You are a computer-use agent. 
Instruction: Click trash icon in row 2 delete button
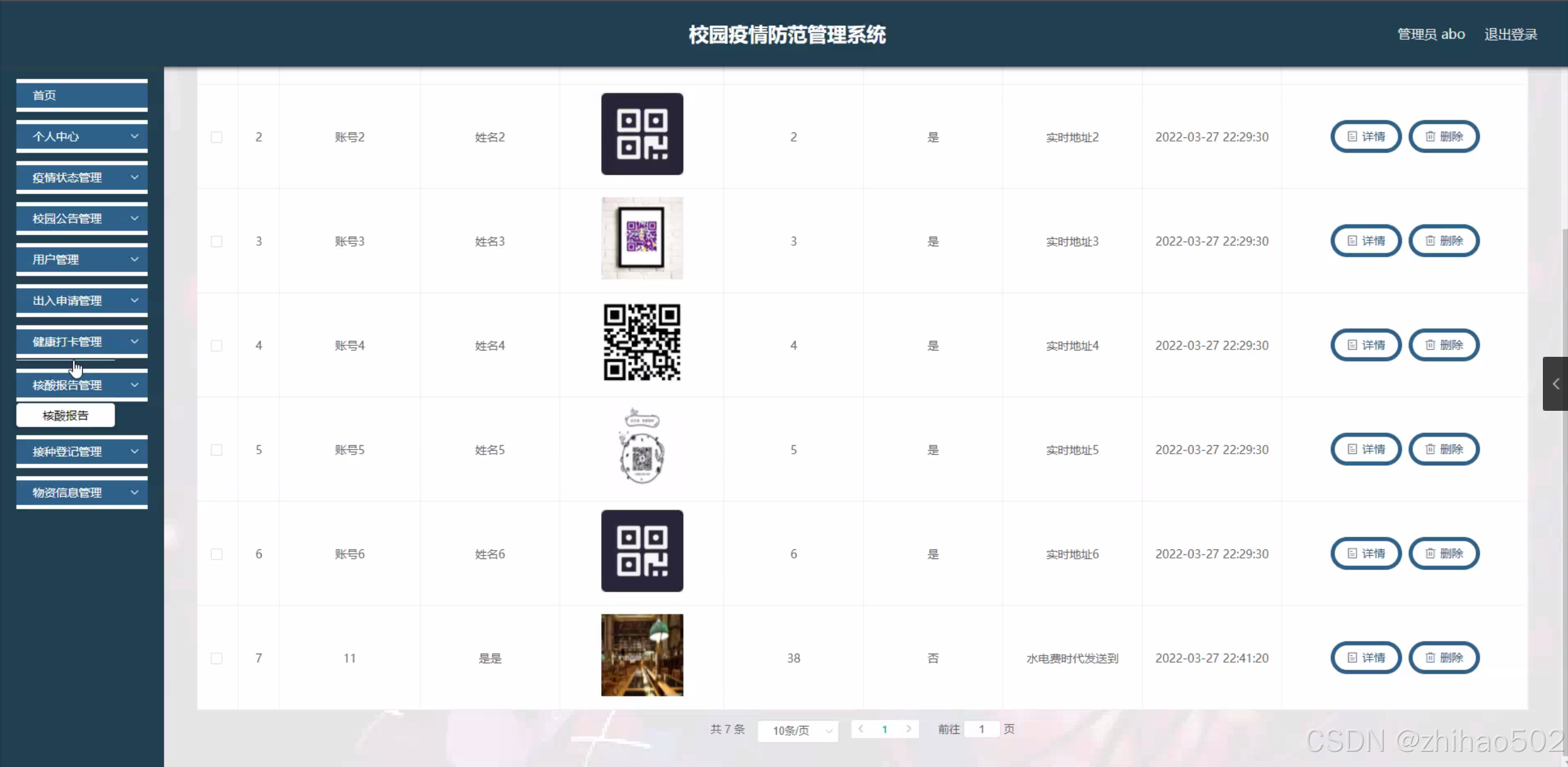pos(1430,137)
